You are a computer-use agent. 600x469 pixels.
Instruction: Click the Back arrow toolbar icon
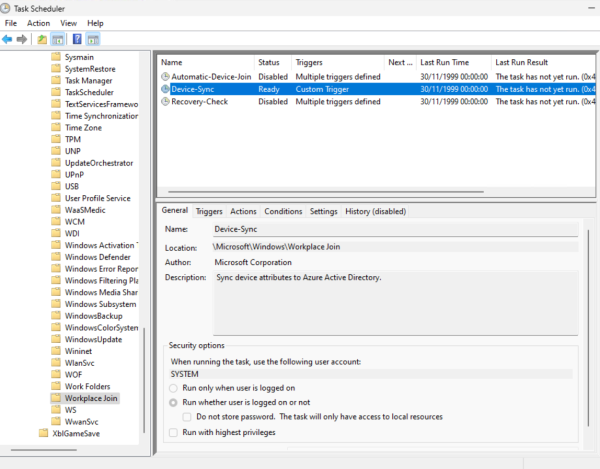[8, 39]
